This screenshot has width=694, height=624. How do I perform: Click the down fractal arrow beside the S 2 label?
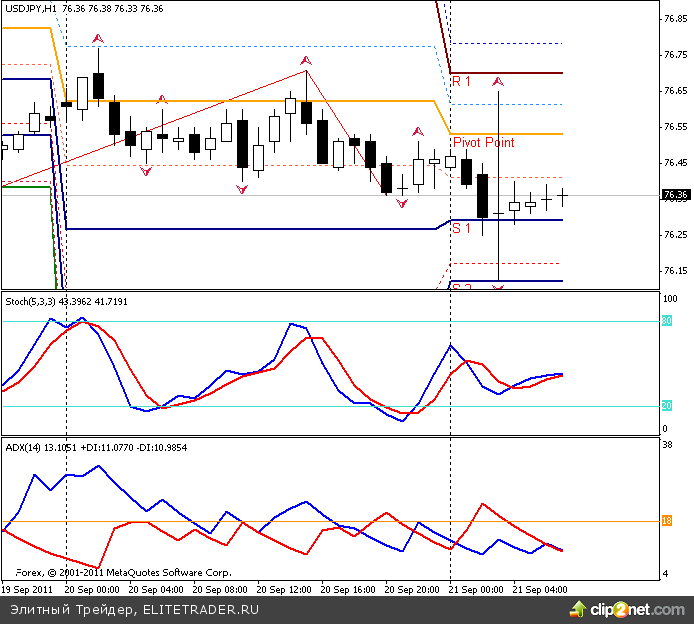tap(498, 288)
